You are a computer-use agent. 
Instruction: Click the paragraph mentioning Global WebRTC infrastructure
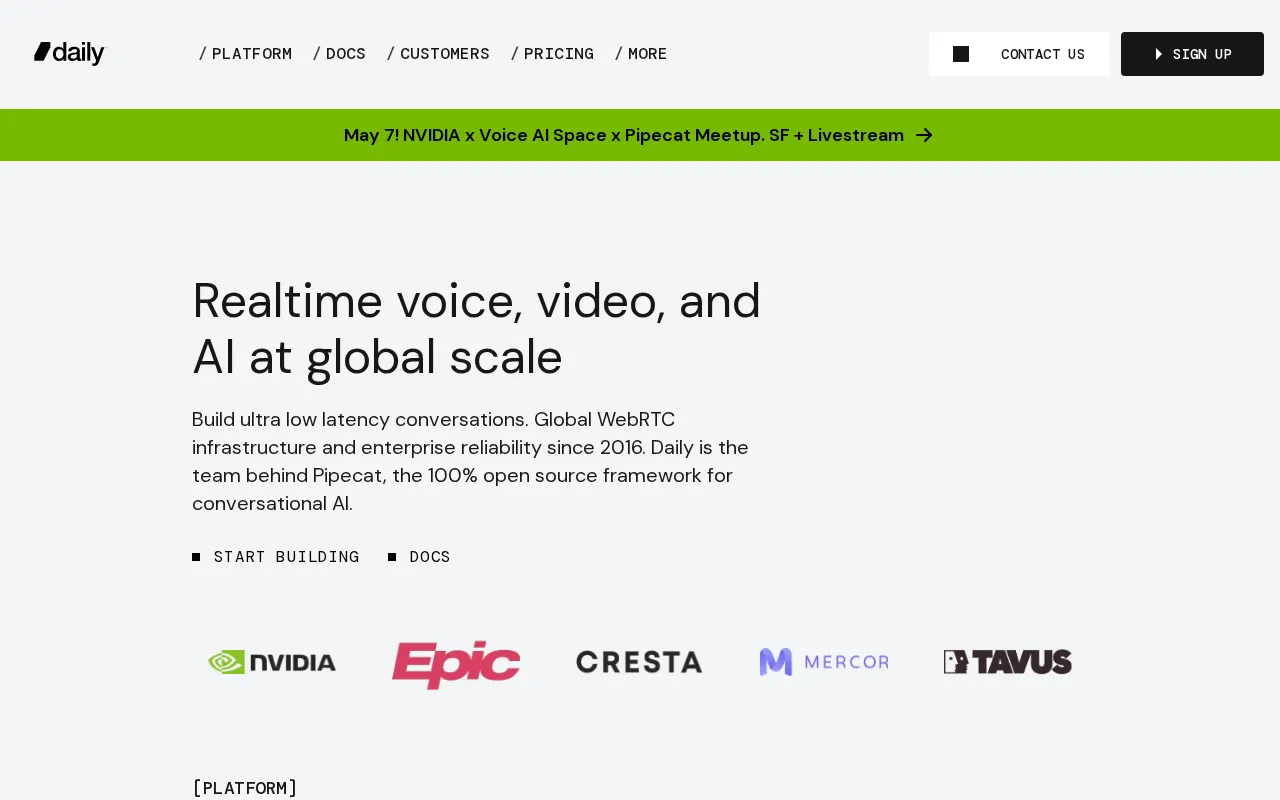point(470,461)
